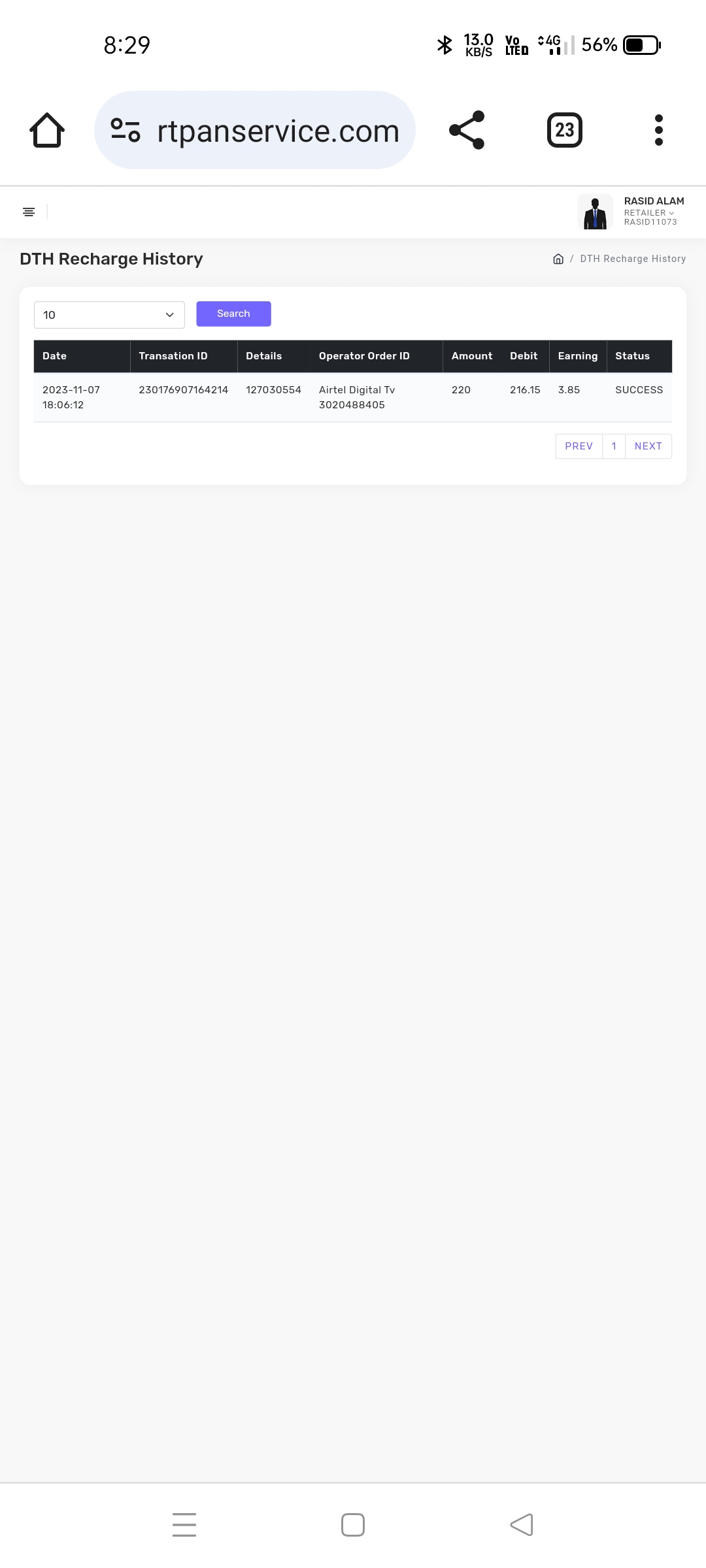This screenshot has width=706, height=1568.
Task: Go to PREV page
Action: tap(579, 446)
